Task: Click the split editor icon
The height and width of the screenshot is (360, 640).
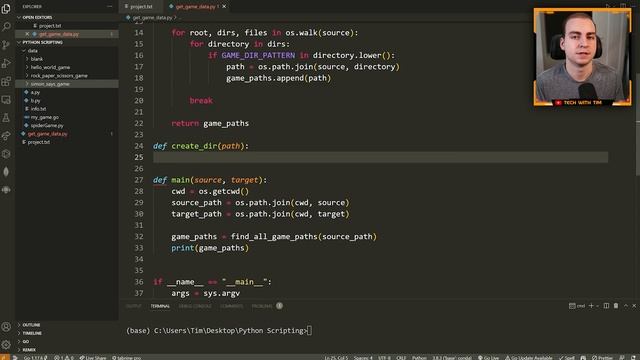Action: tap(623, 6)
